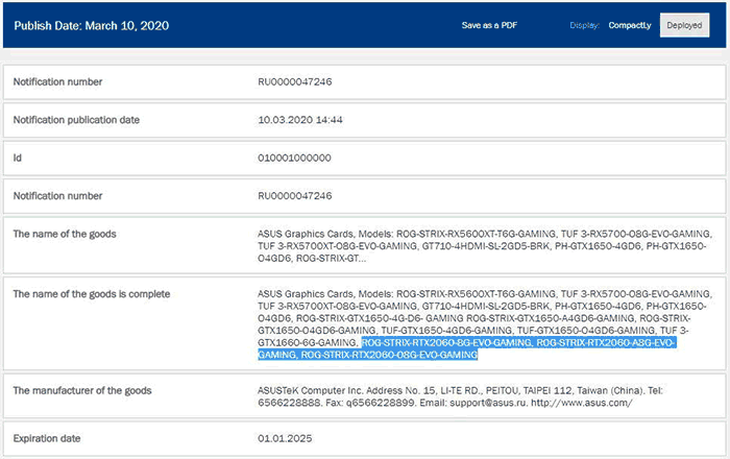Click the Expiration date label
The height and width of the screenshot is (459, 730).
[48, 437]
